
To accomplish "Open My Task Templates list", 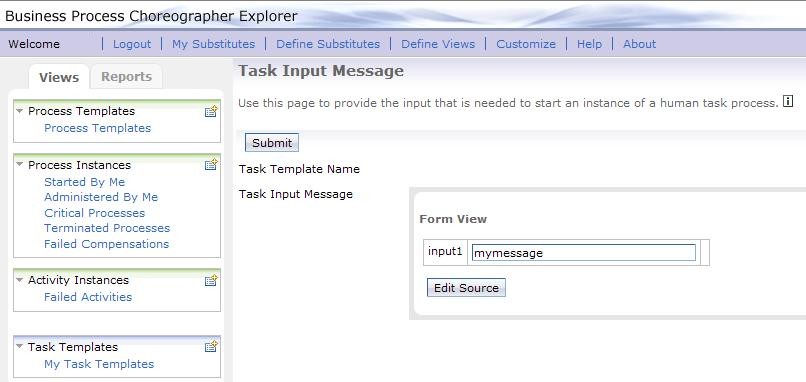I will 99,364.
